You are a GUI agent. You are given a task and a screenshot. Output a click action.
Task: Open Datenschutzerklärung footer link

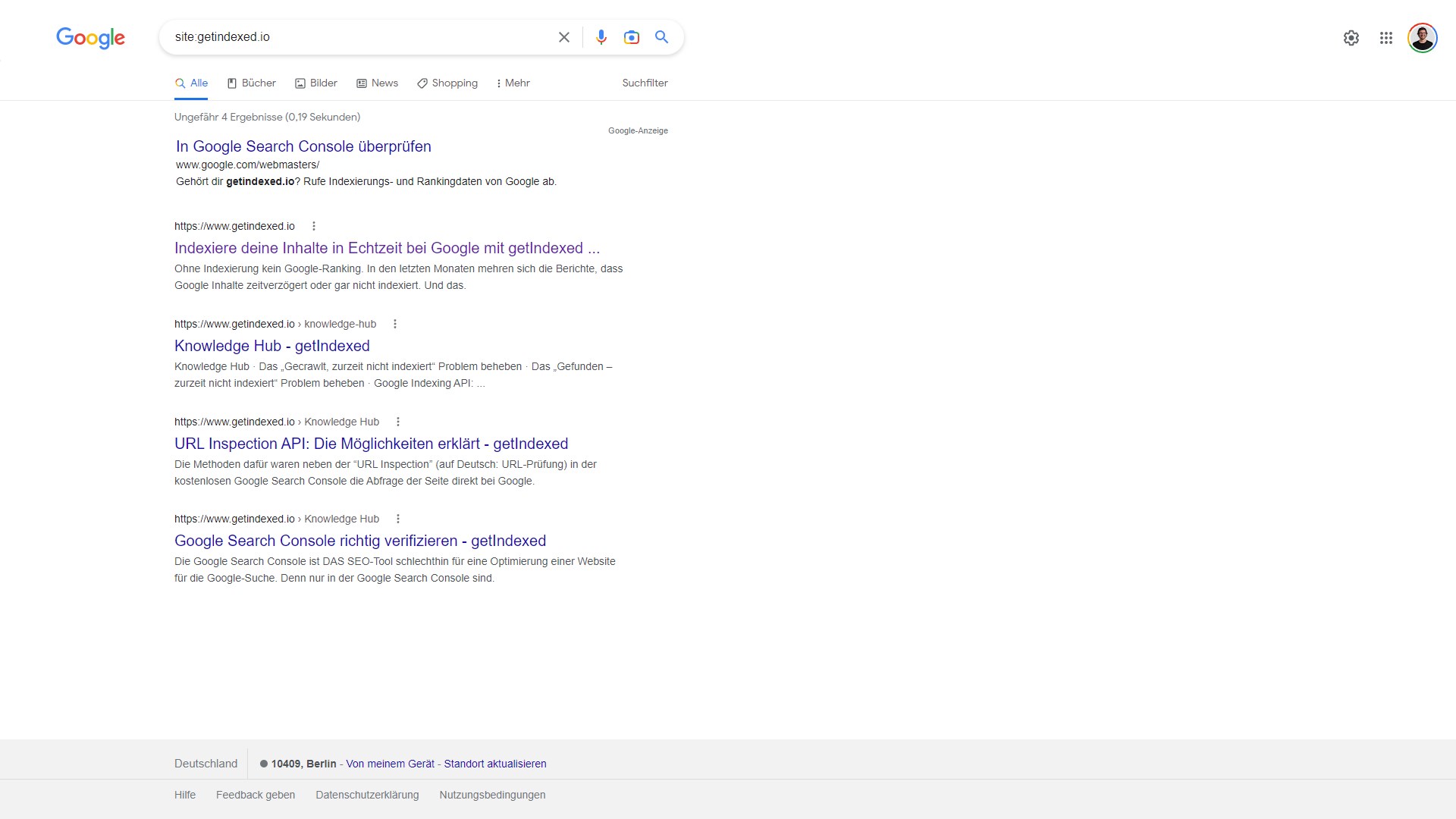367,795
